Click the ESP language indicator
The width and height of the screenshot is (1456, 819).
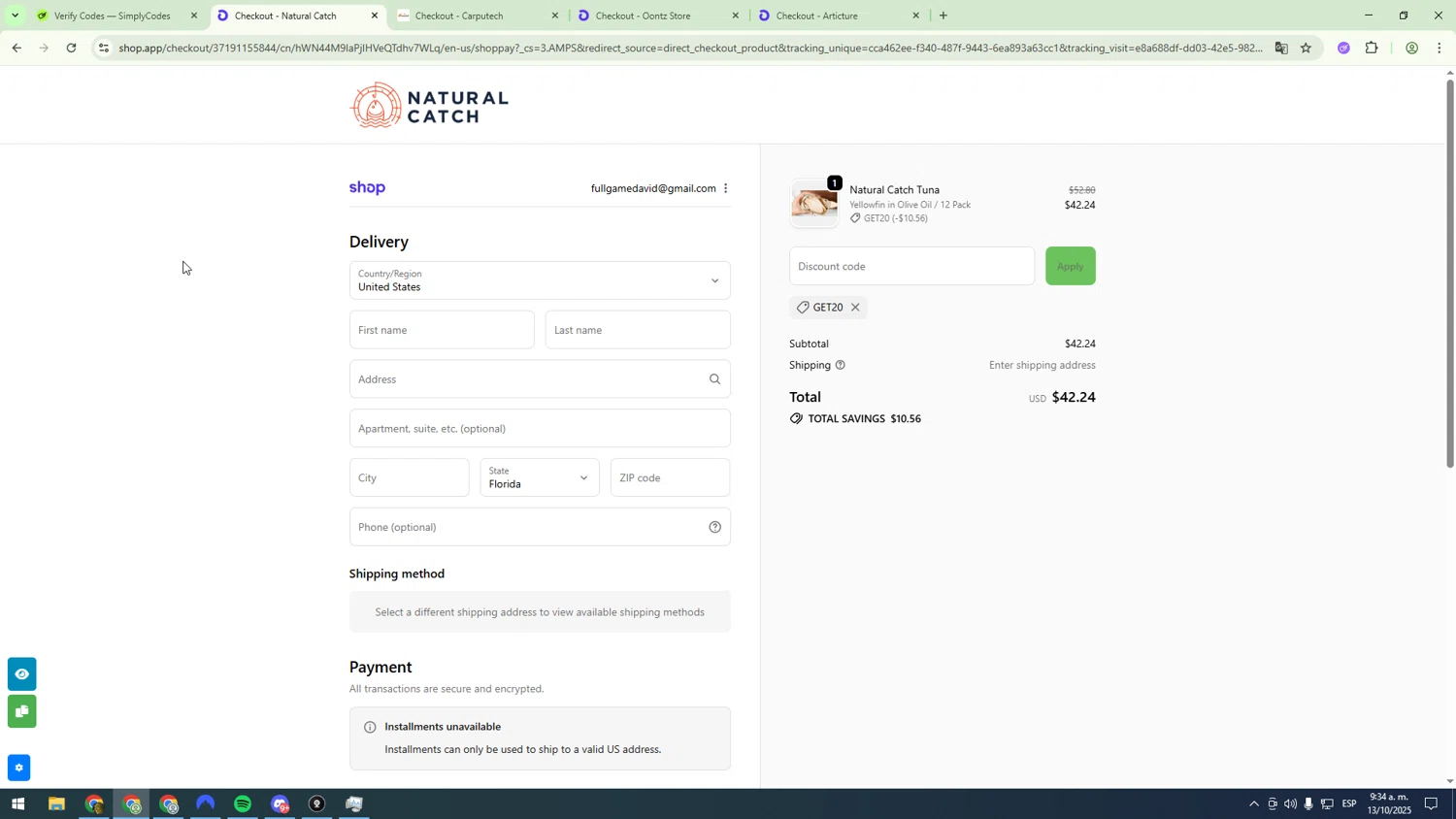(1349, 804)
